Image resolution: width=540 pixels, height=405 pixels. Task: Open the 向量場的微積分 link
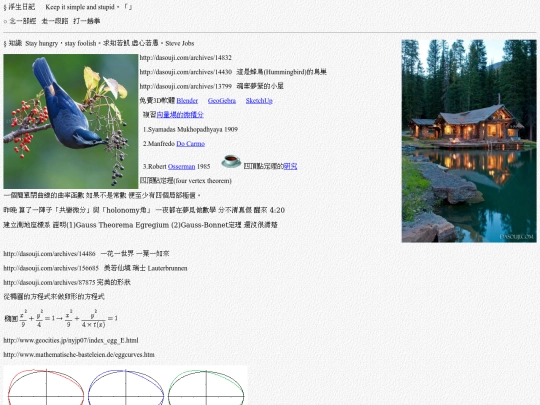[180, 115]
